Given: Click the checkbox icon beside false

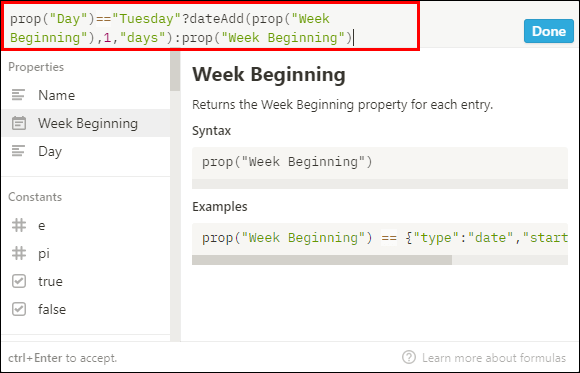Looking at the screenshot, I should (18, 309).
